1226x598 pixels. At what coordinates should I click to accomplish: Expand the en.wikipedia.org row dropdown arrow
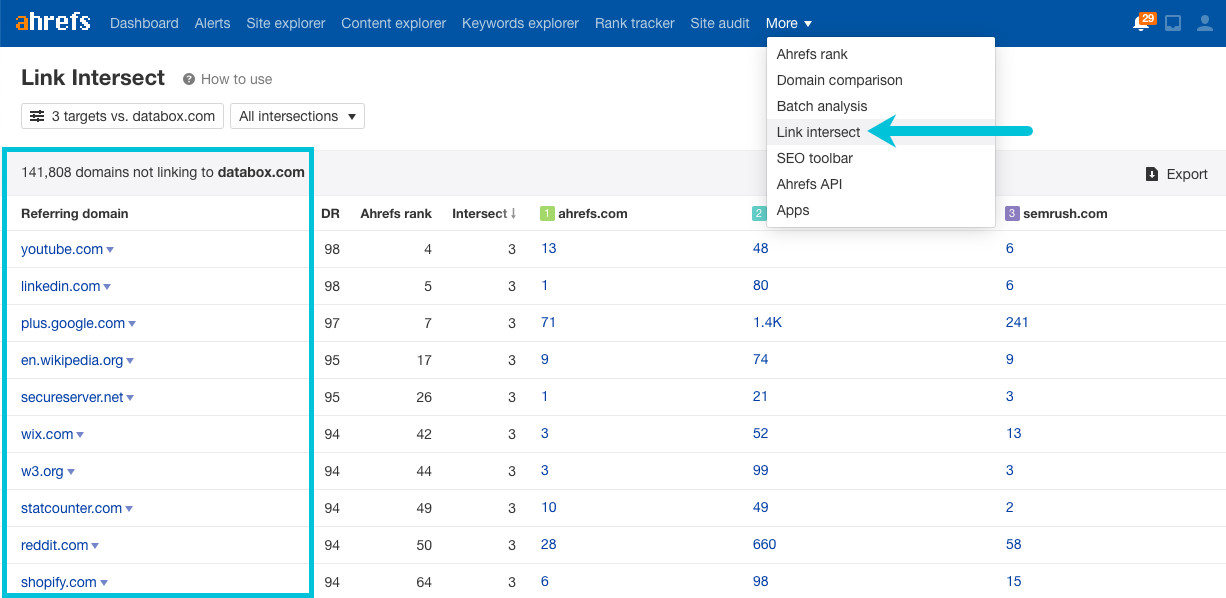tap(130, 361)
